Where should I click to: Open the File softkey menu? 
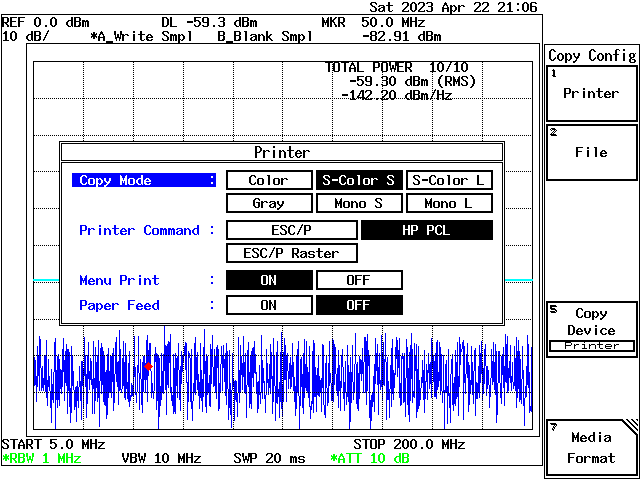591,152
